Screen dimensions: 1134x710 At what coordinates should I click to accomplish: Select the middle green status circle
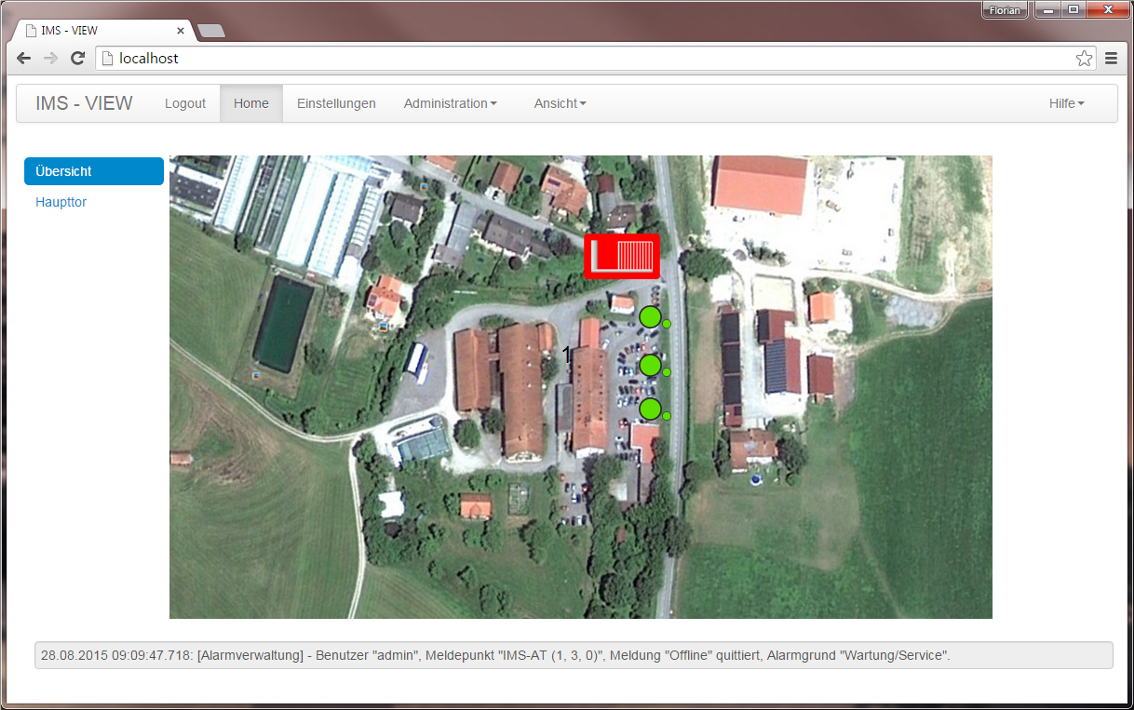click(x=650, y=365)
